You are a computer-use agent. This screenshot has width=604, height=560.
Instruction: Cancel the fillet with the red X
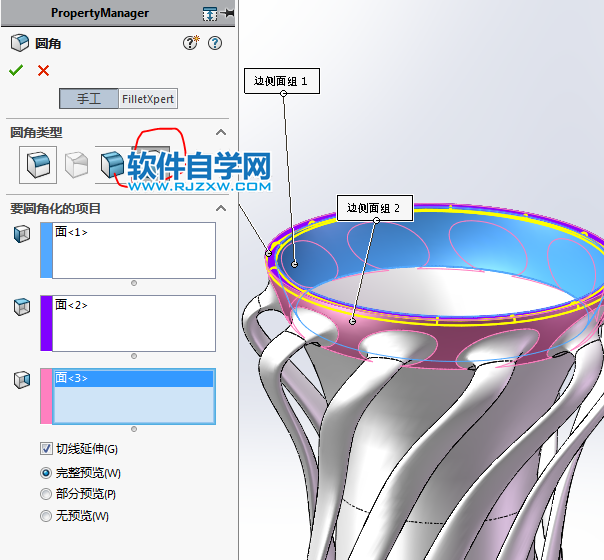44,70
